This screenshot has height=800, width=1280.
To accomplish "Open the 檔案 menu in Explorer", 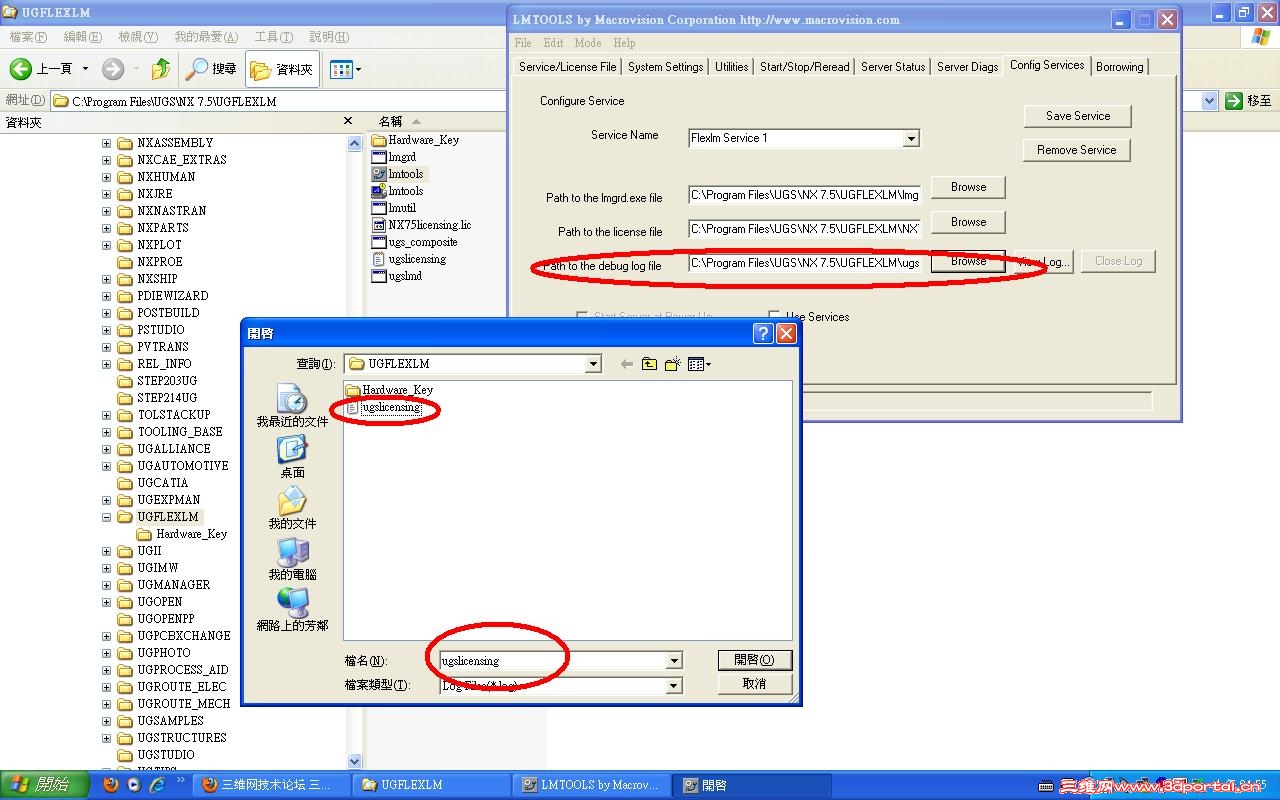I will tap(27, 37).
